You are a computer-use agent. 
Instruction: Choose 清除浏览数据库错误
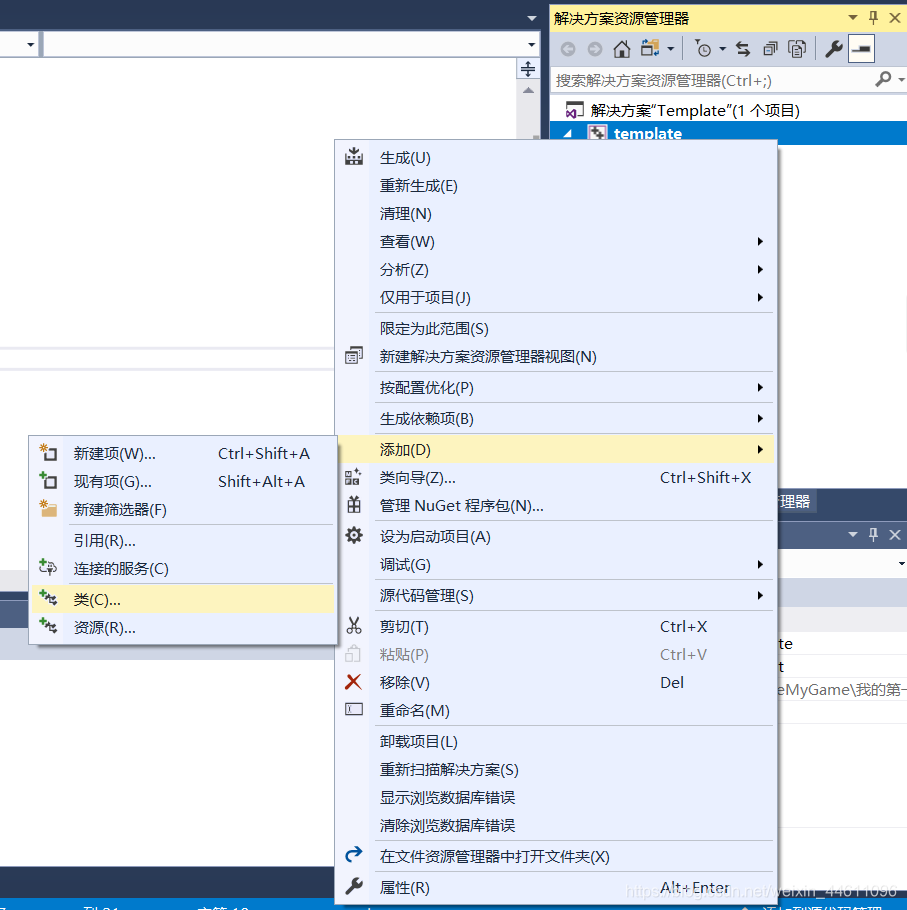(555, 825)
